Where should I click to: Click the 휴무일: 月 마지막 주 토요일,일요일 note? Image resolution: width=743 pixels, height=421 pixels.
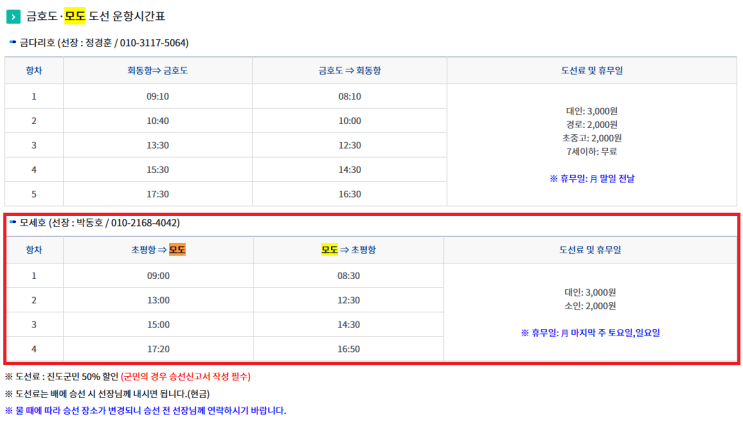(590, 333)
